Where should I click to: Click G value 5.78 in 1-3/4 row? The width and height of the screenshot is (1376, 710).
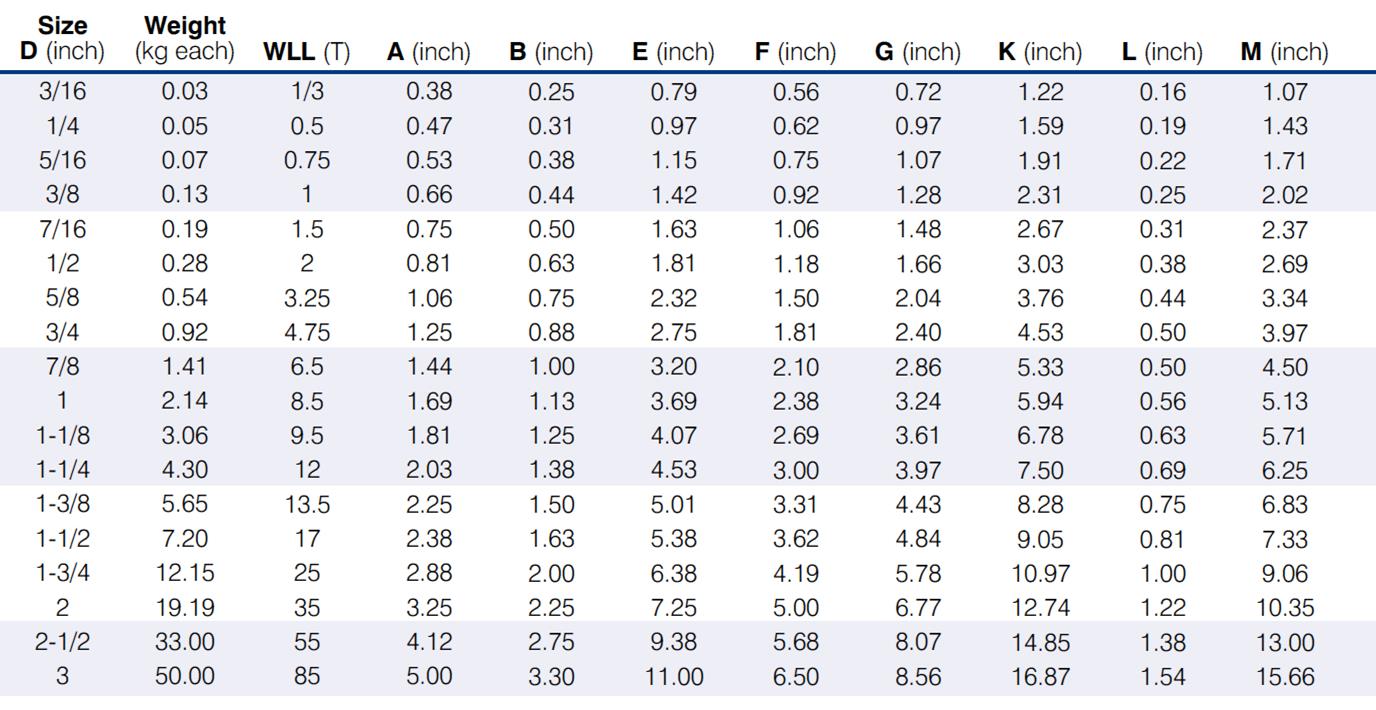pos(918,574)
